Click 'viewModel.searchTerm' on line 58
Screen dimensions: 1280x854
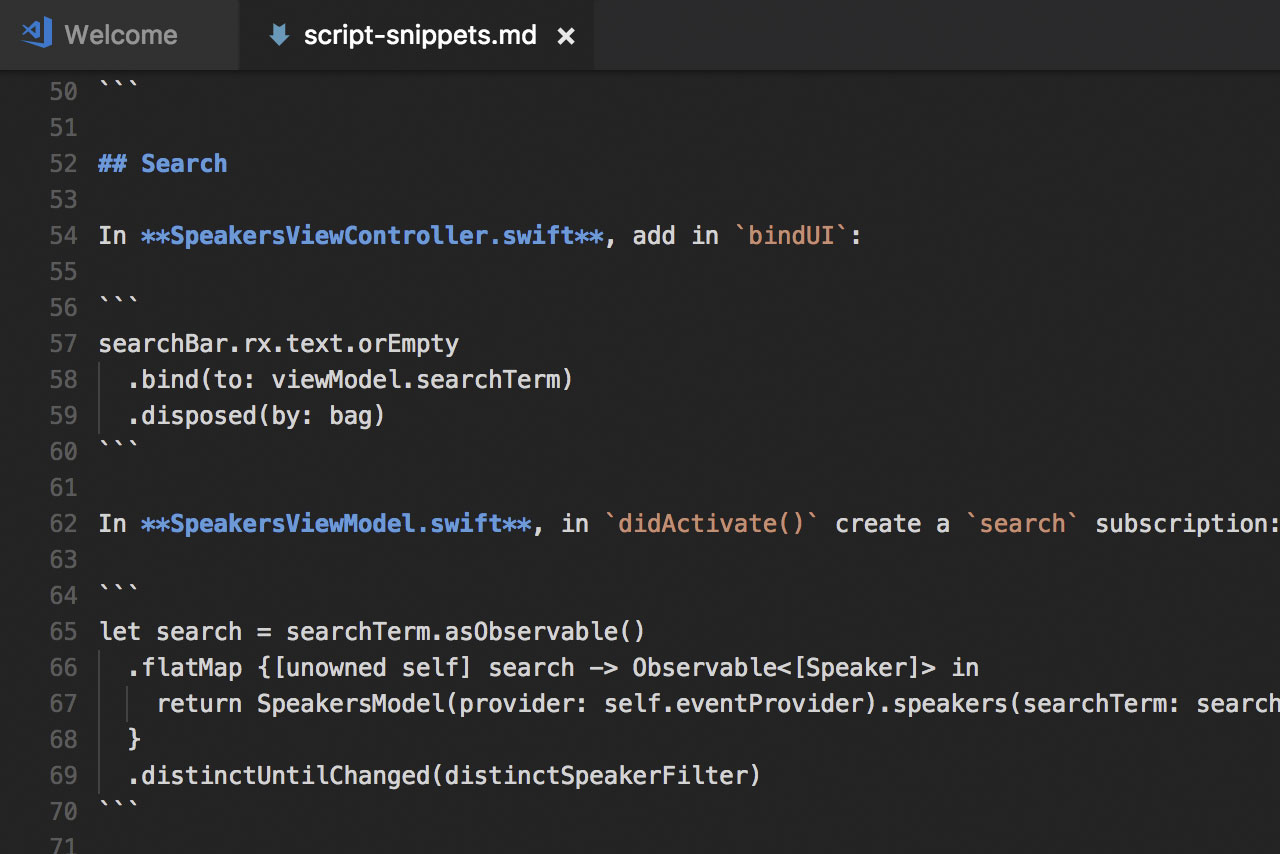pos(416,379)
